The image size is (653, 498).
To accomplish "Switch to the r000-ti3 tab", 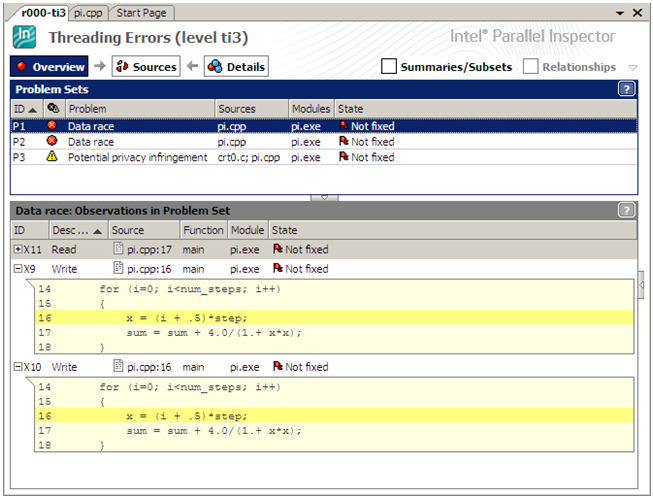I will click(x=43, y=13).
